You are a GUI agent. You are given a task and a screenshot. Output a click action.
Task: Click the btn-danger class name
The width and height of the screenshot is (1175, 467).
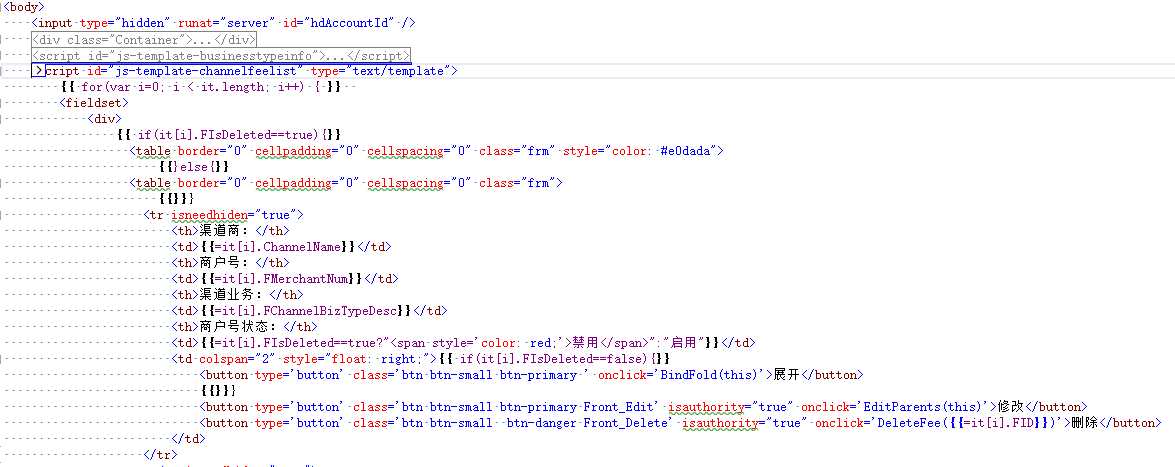pos(541,422)
